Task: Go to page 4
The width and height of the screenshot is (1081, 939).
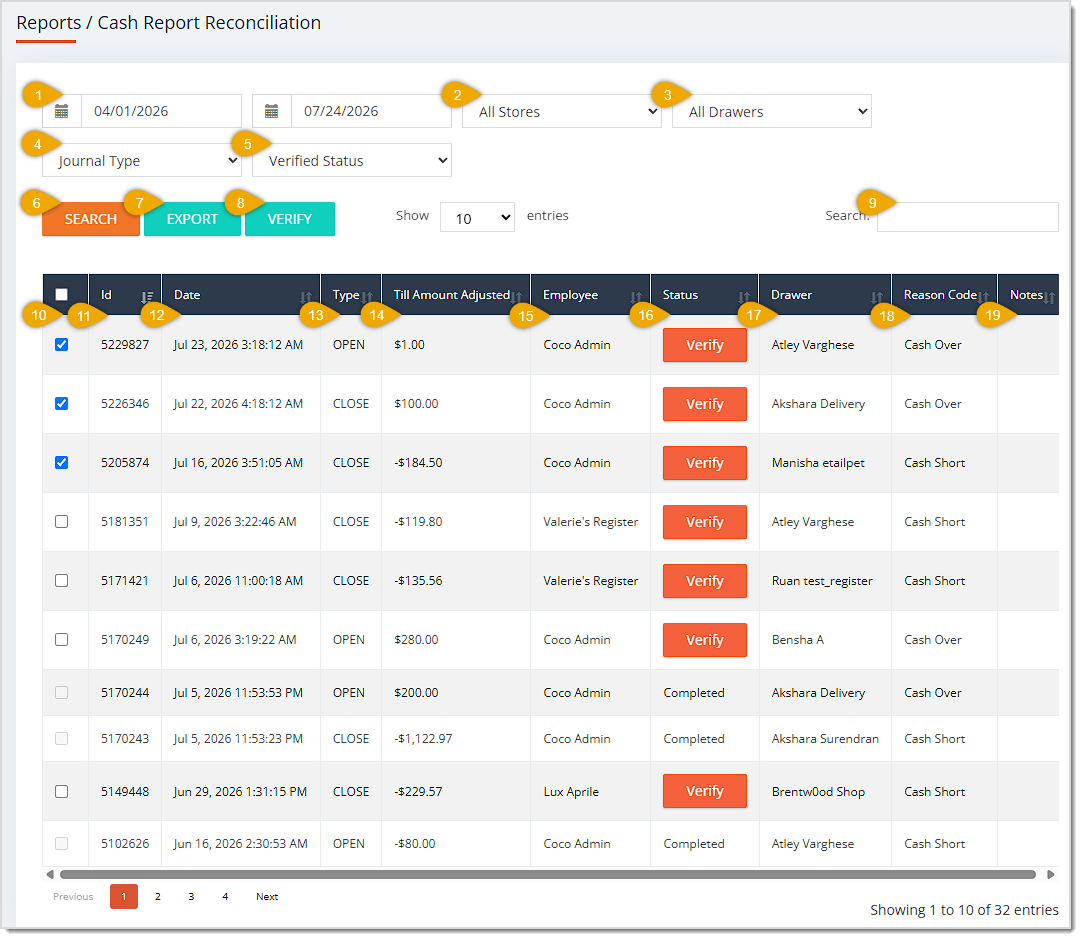Action: click(225, 896)
